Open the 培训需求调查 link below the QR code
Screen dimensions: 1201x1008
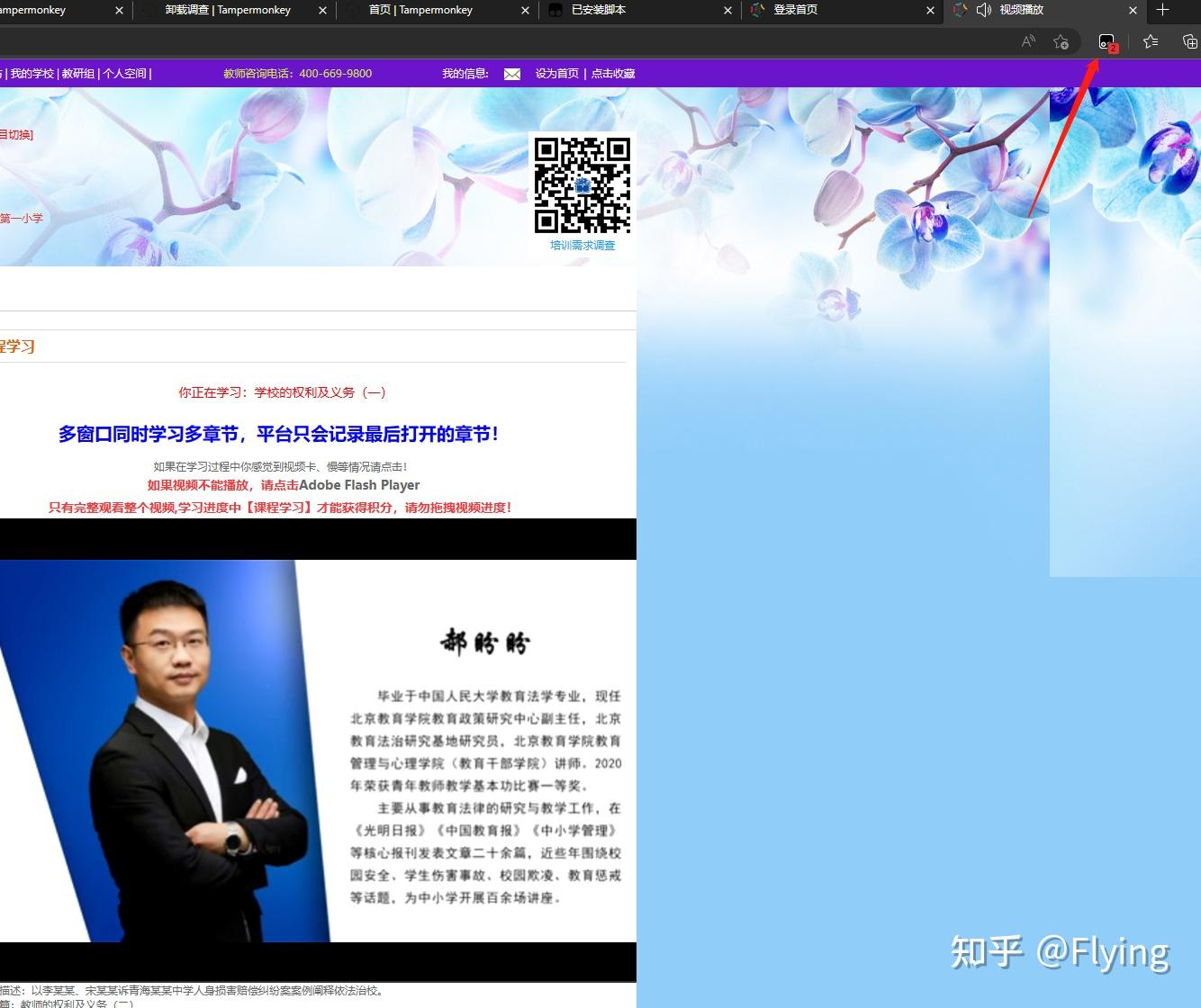point(582,245)
